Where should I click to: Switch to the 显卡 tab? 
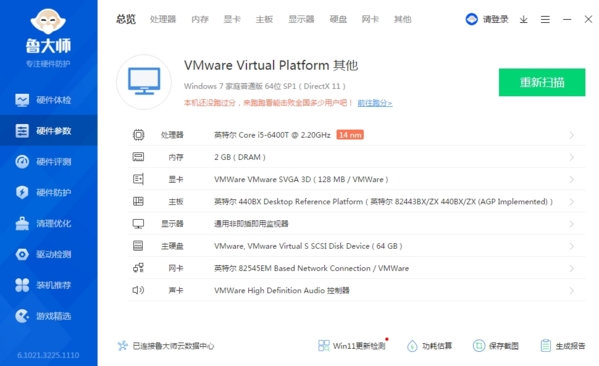(232, 19)
